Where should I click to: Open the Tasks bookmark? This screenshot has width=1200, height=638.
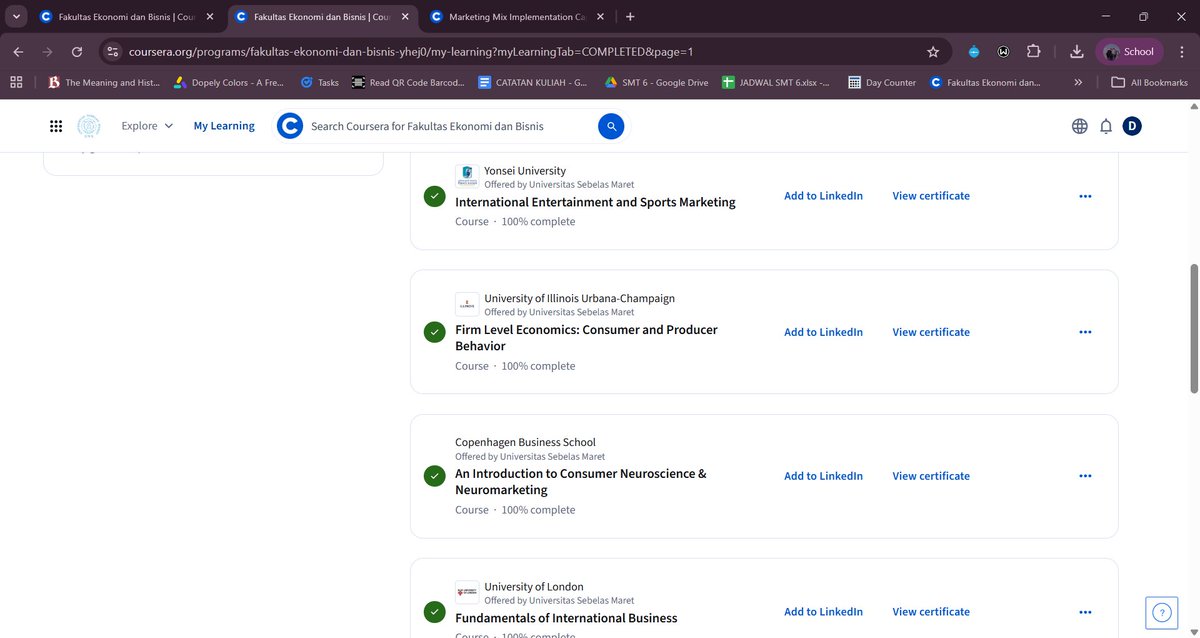(320, 83)
